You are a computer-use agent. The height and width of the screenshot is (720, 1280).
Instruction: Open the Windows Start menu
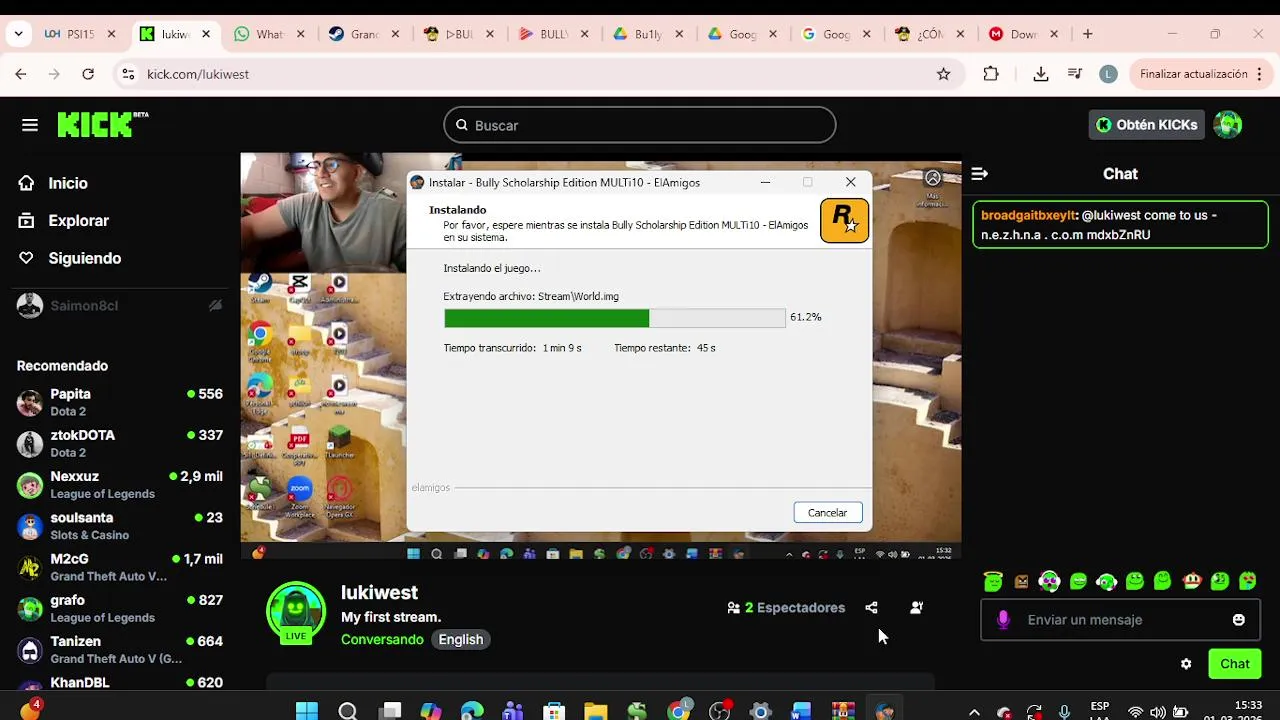tap(307, 711)
